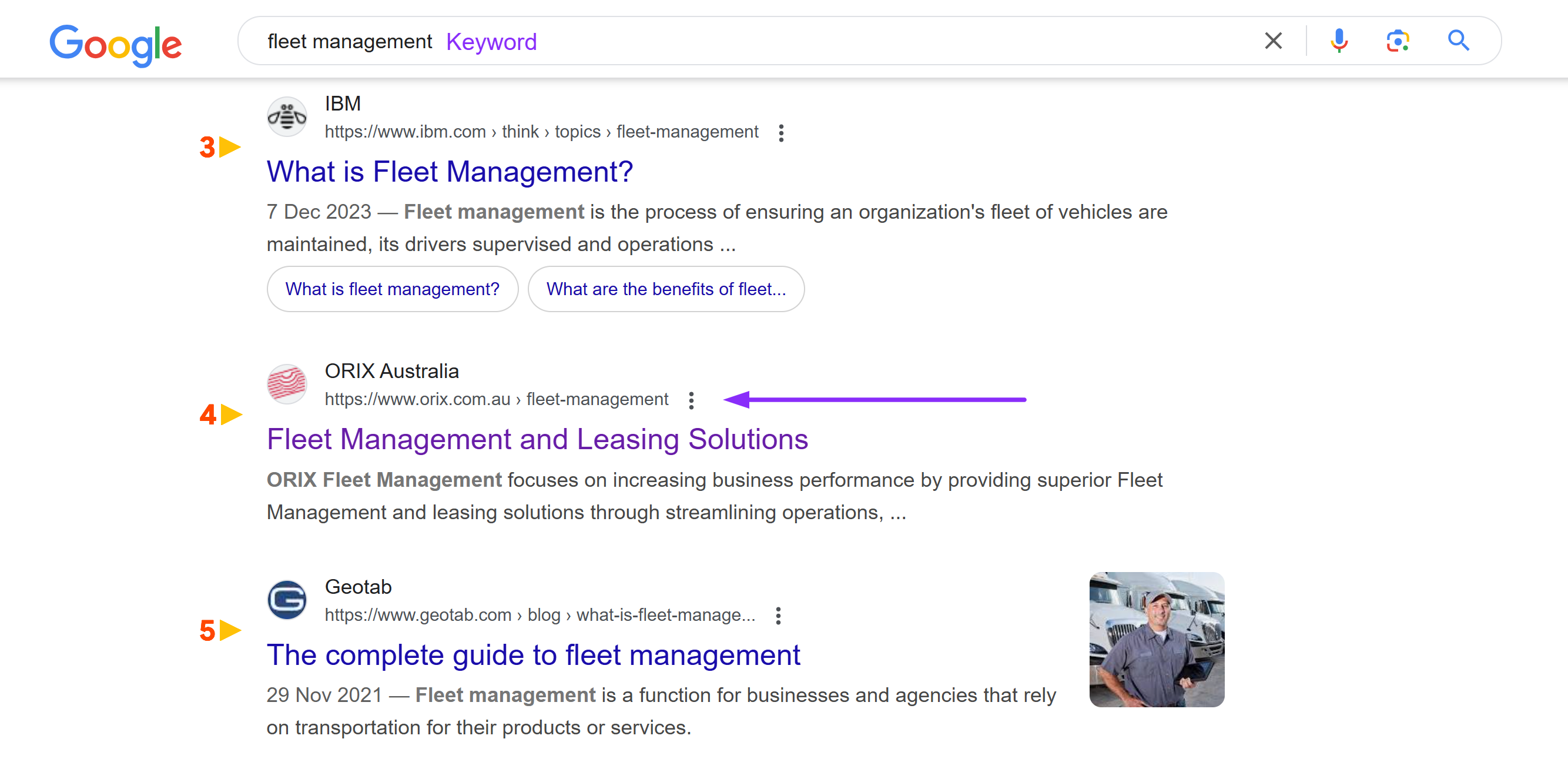The image size is (1568, 779).
Task: Click the 'ORIX Fleet Management' bold snippet text
Action: (x=384, y=480)
